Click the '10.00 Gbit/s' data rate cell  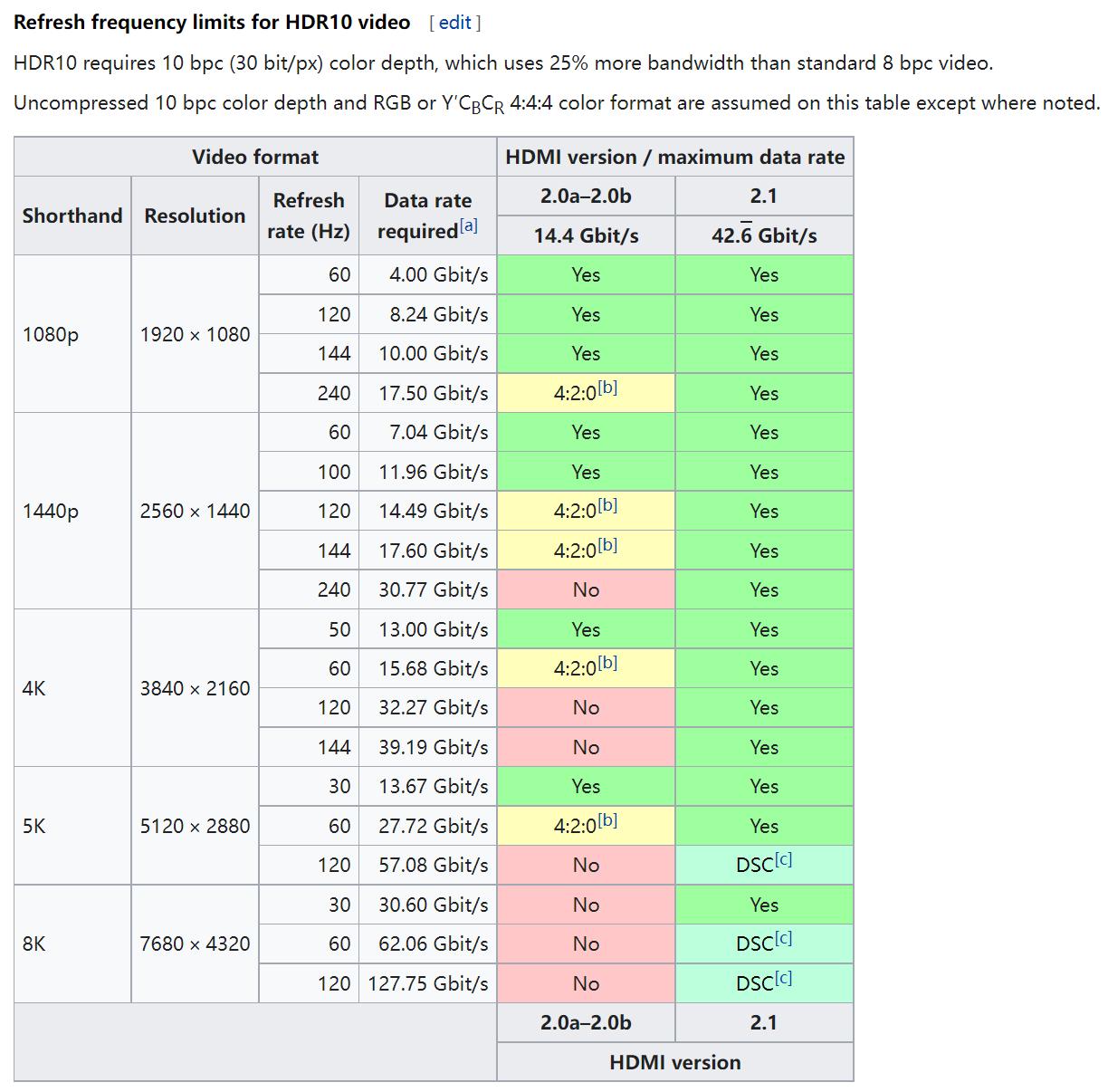tap(427, 353)
